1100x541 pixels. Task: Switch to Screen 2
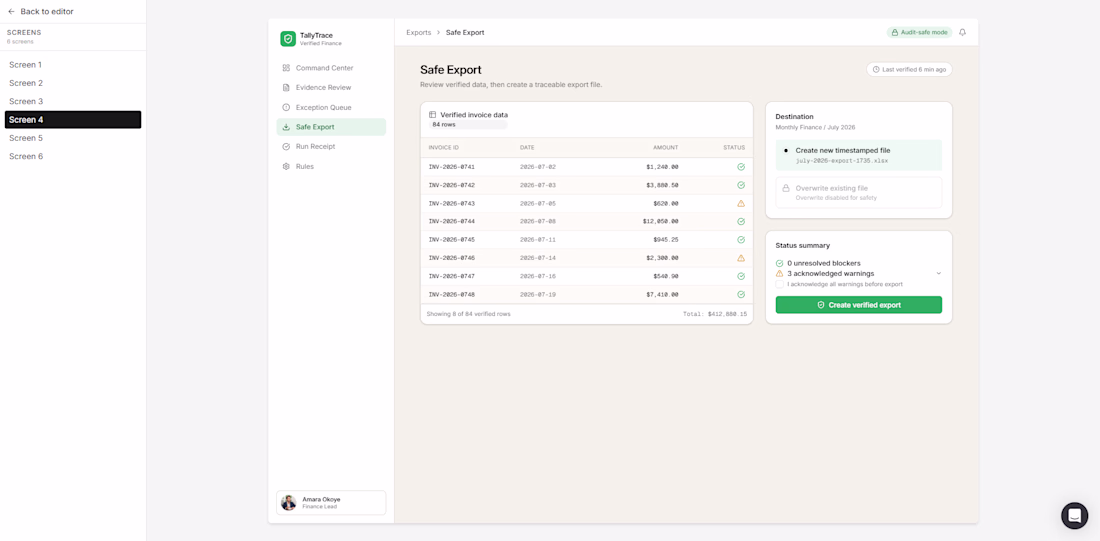click(73, 83)
